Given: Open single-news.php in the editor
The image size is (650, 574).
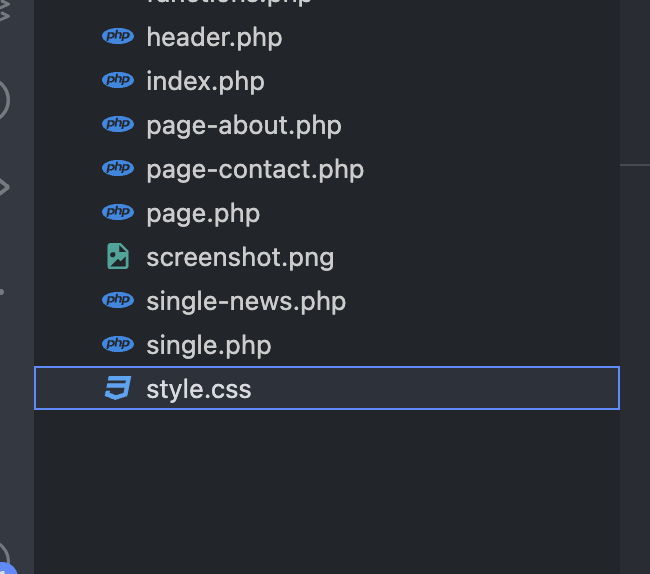Looking at the screenshot, I should (x=246, y=301).
